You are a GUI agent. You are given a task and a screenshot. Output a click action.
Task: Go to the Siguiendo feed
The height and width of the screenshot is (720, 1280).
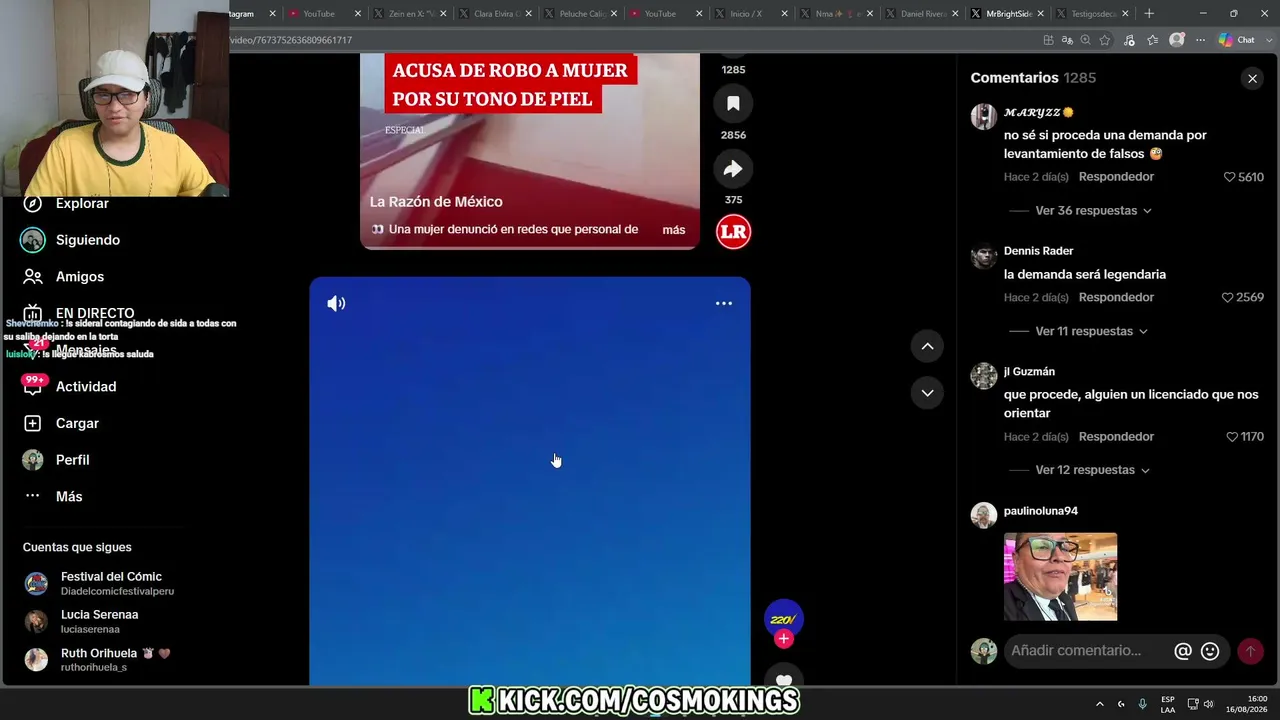click(x=71, y=240)
